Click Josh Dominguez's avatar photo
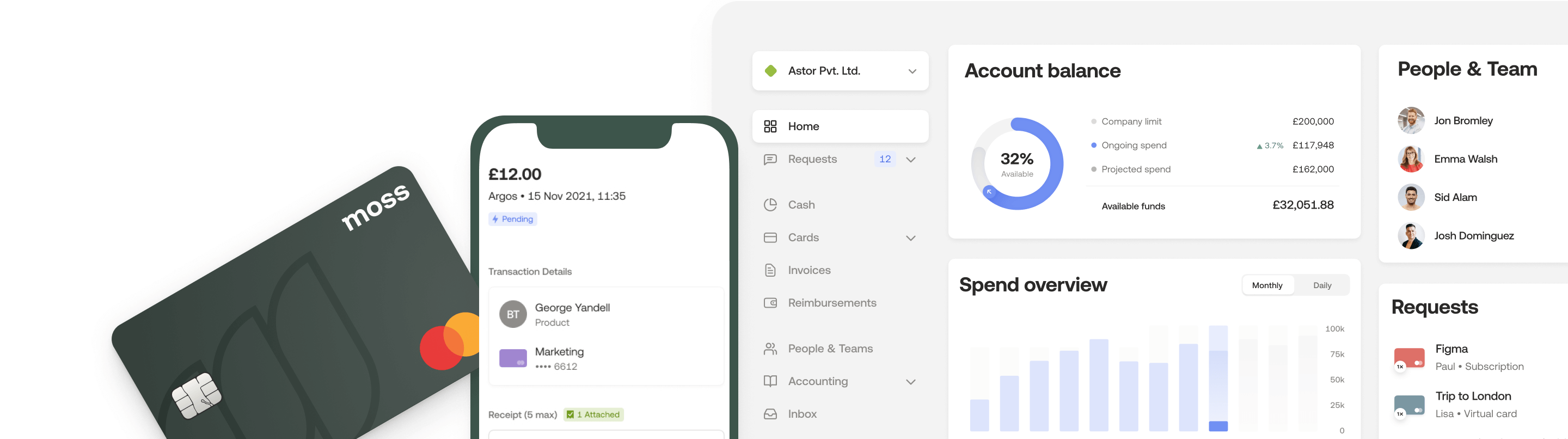 click(1411, 236)
